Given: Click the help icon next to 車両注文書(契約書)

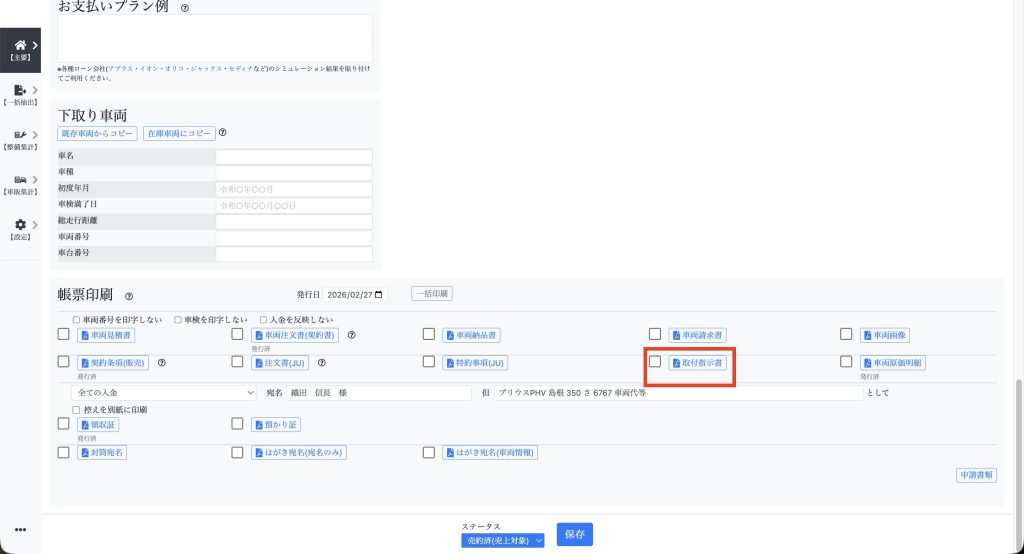Looking at the screenshot, I should pos(352,335).
